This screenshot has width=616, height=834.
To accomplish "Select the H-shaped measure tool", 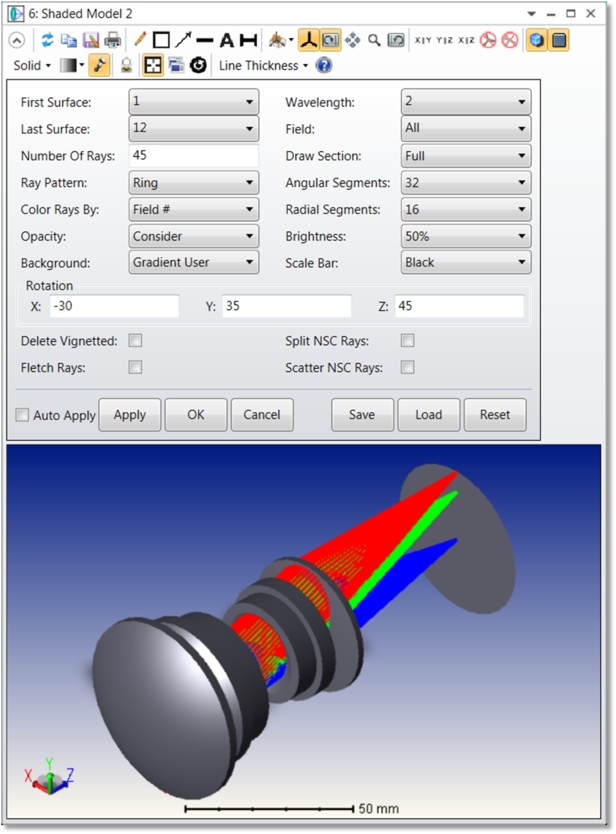I will pyautogui.click(x=248, y=40).
